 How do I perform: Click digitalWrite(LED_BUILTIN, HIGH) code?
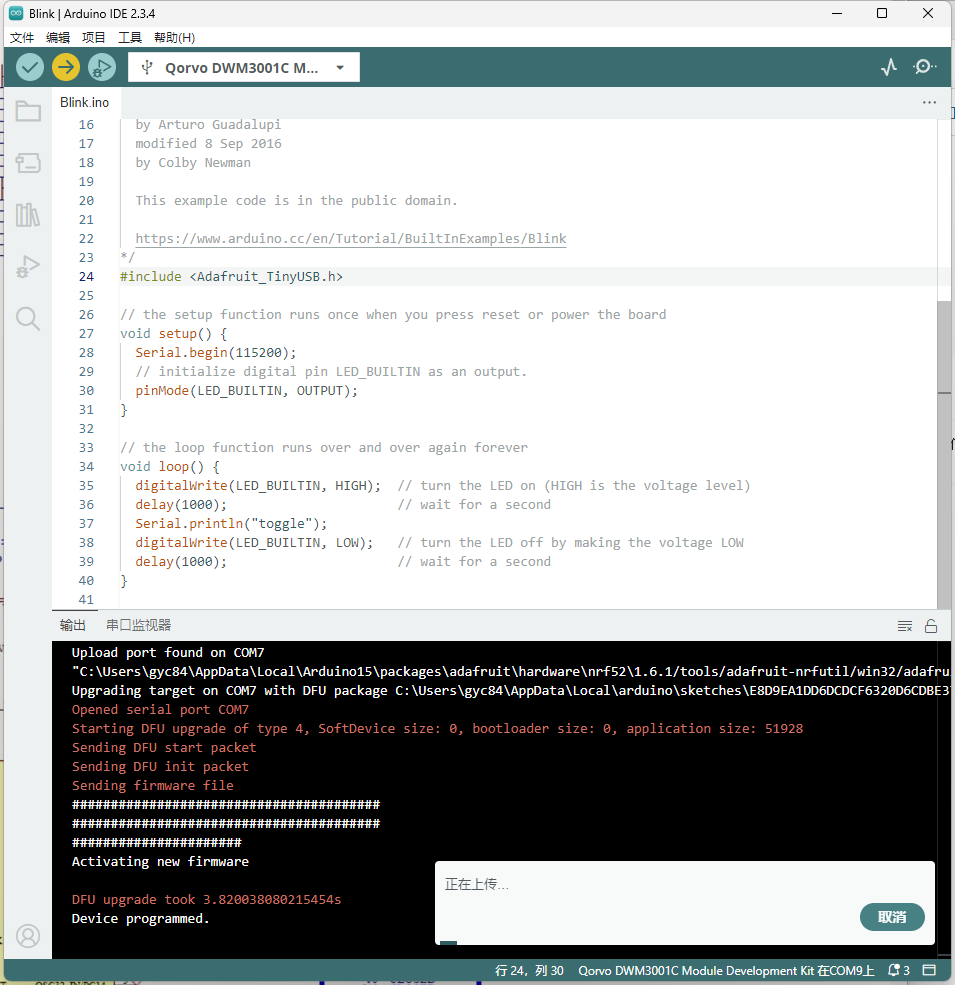[258, 486]
